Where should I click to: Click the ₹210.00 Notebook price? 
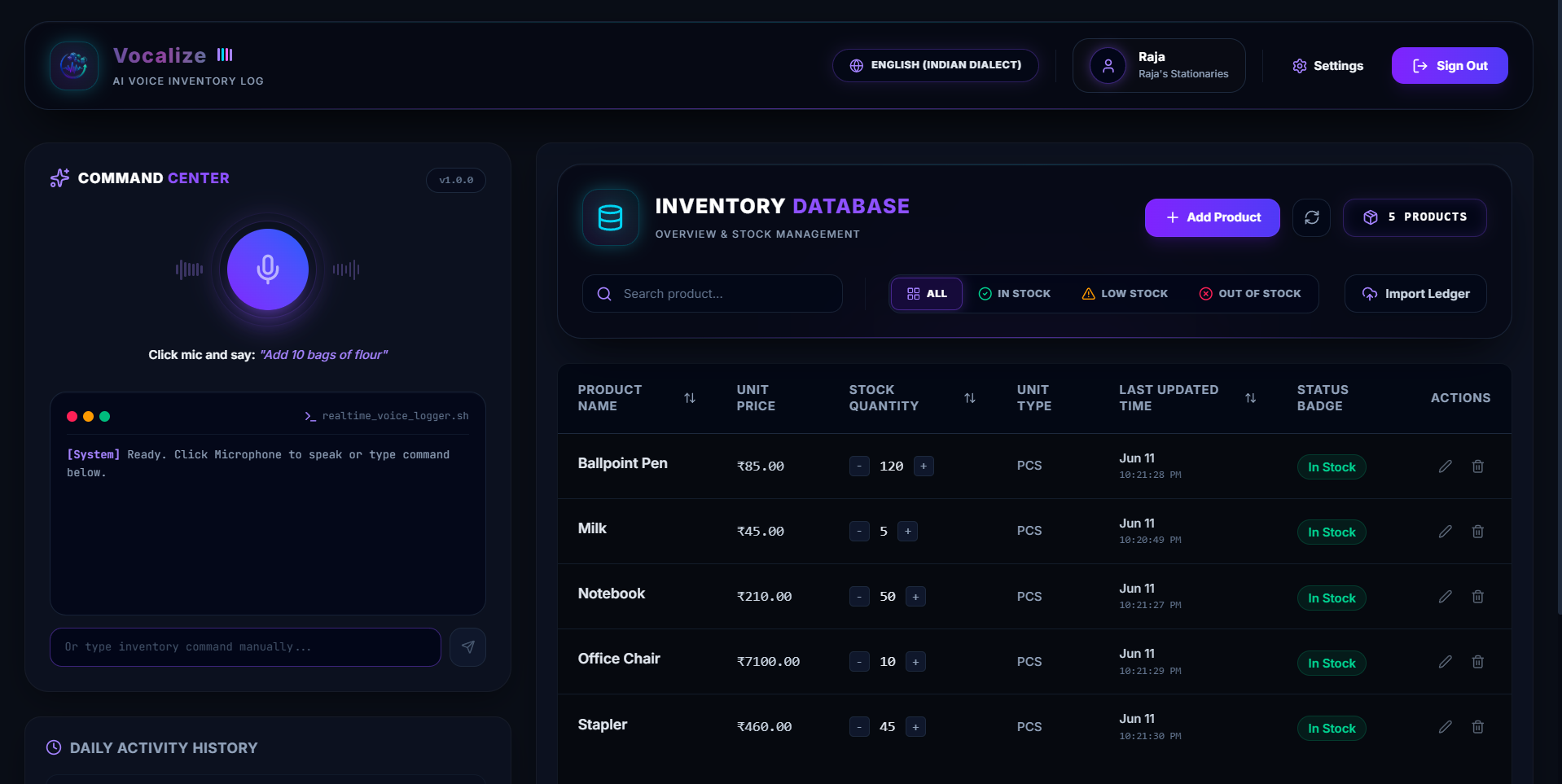click(x=764, y=597)
